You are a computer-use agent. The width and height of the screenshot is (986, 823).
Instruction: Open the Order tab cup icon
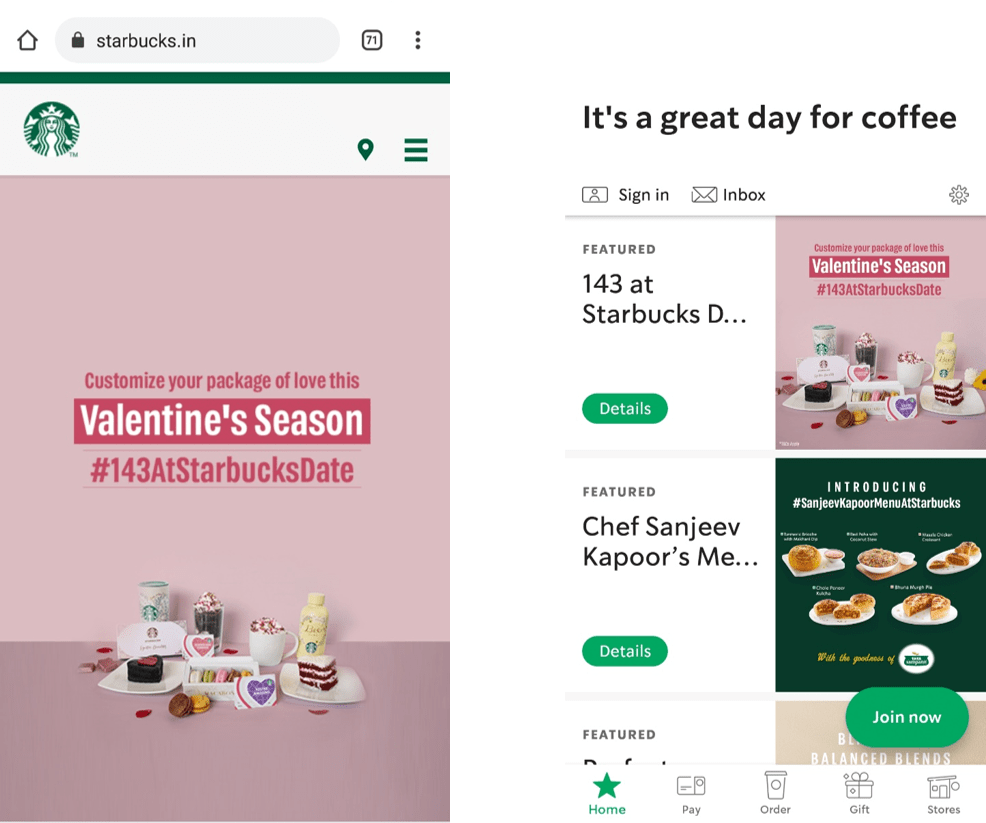click(775, 794)
